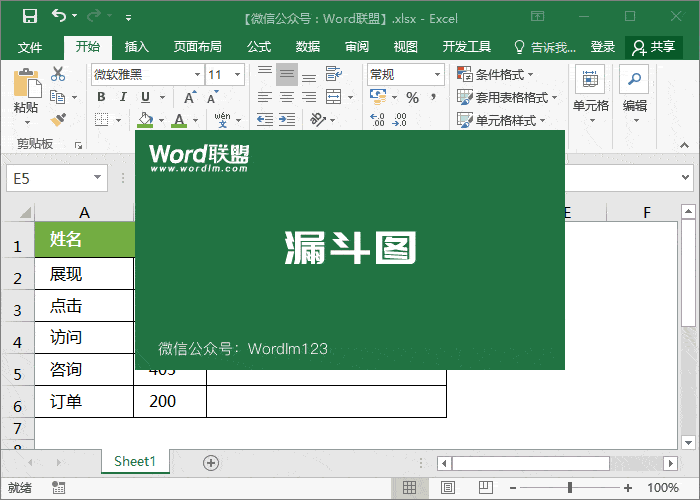
Task: Increase indent of cell
Action: 287,119
